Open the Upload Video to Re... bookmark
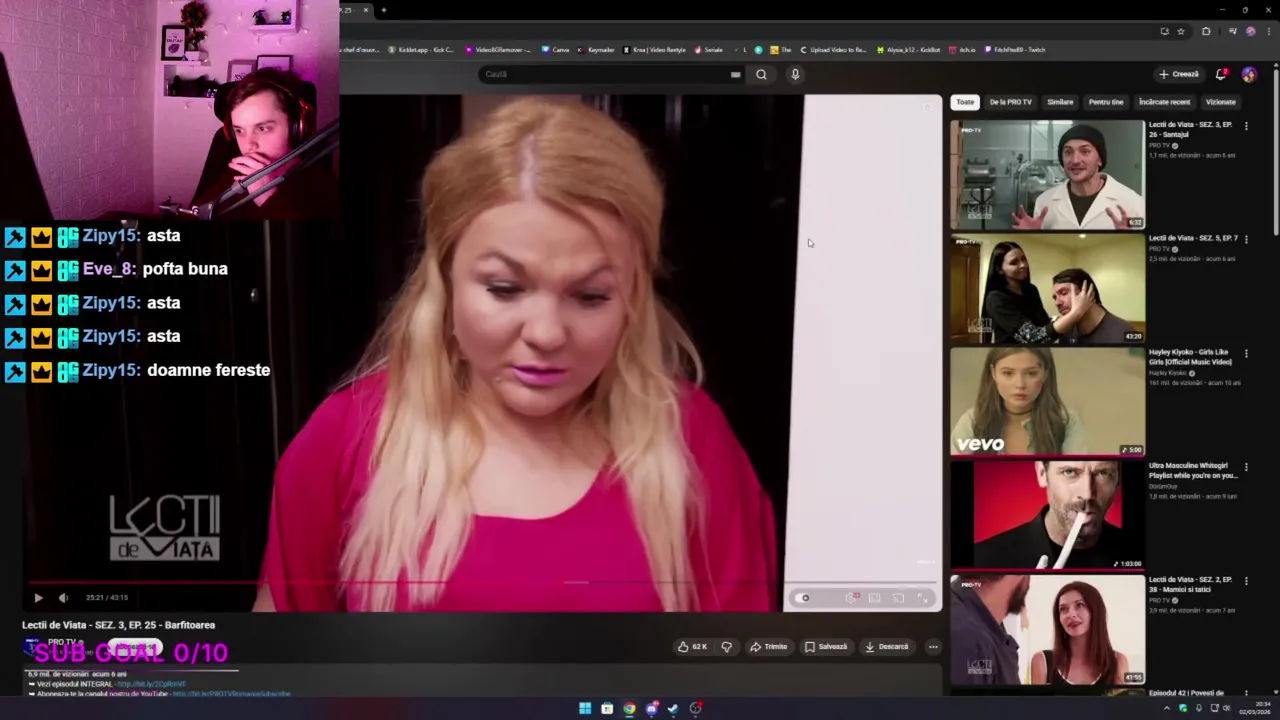Screen dimensions: 1280x720 click(833, 50)
